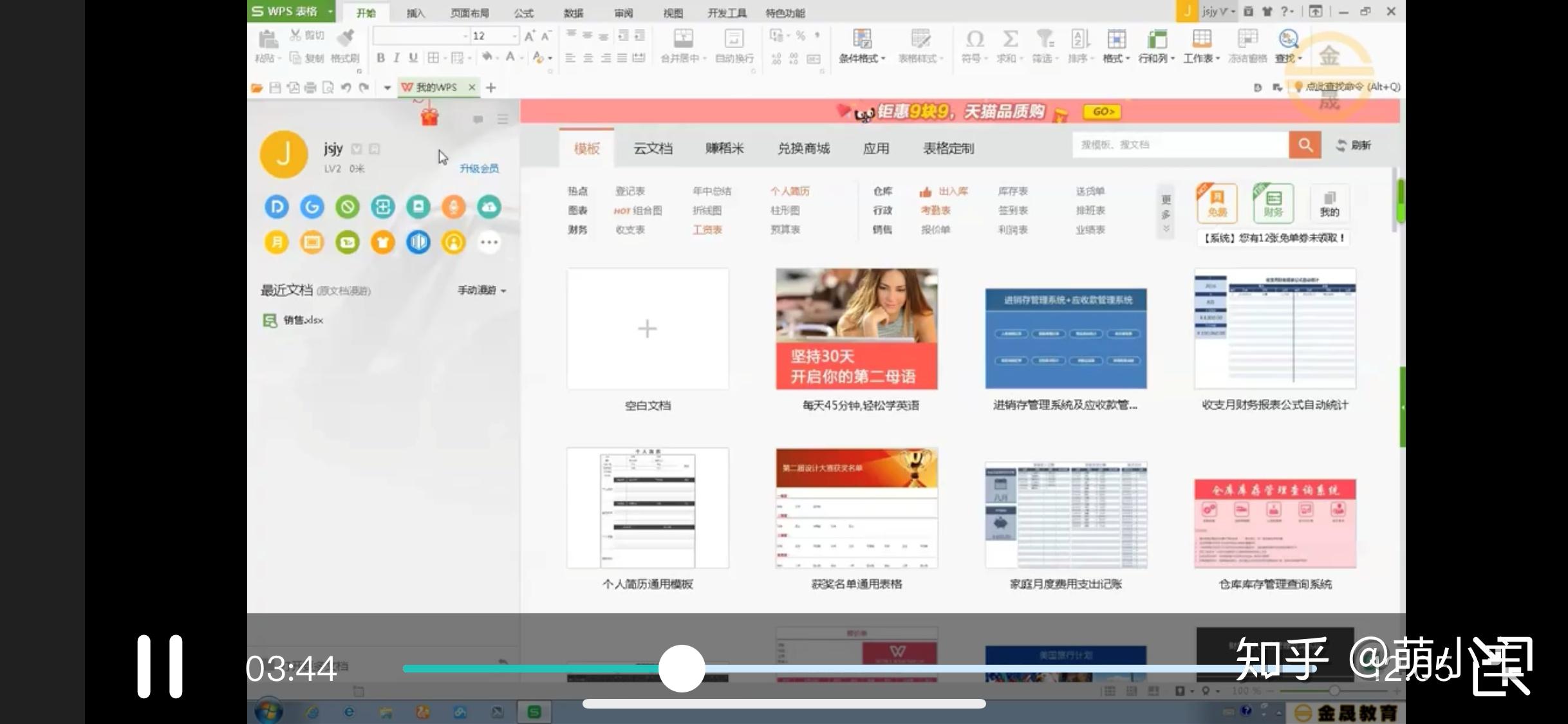Click the 工资表 category link

pos(707,230)
